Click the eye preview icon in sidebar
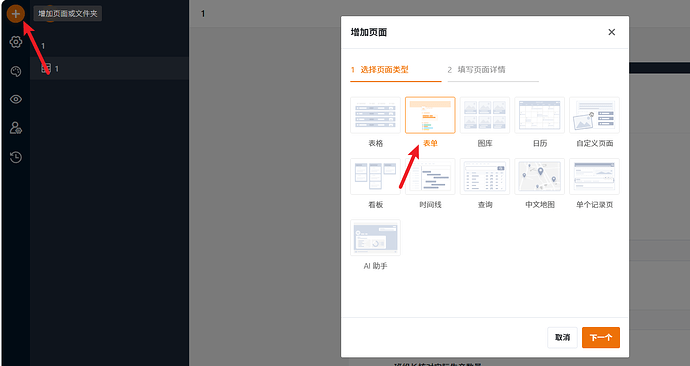Image resolution: width=690 pixels, height=366 pixels. point(16,99)
